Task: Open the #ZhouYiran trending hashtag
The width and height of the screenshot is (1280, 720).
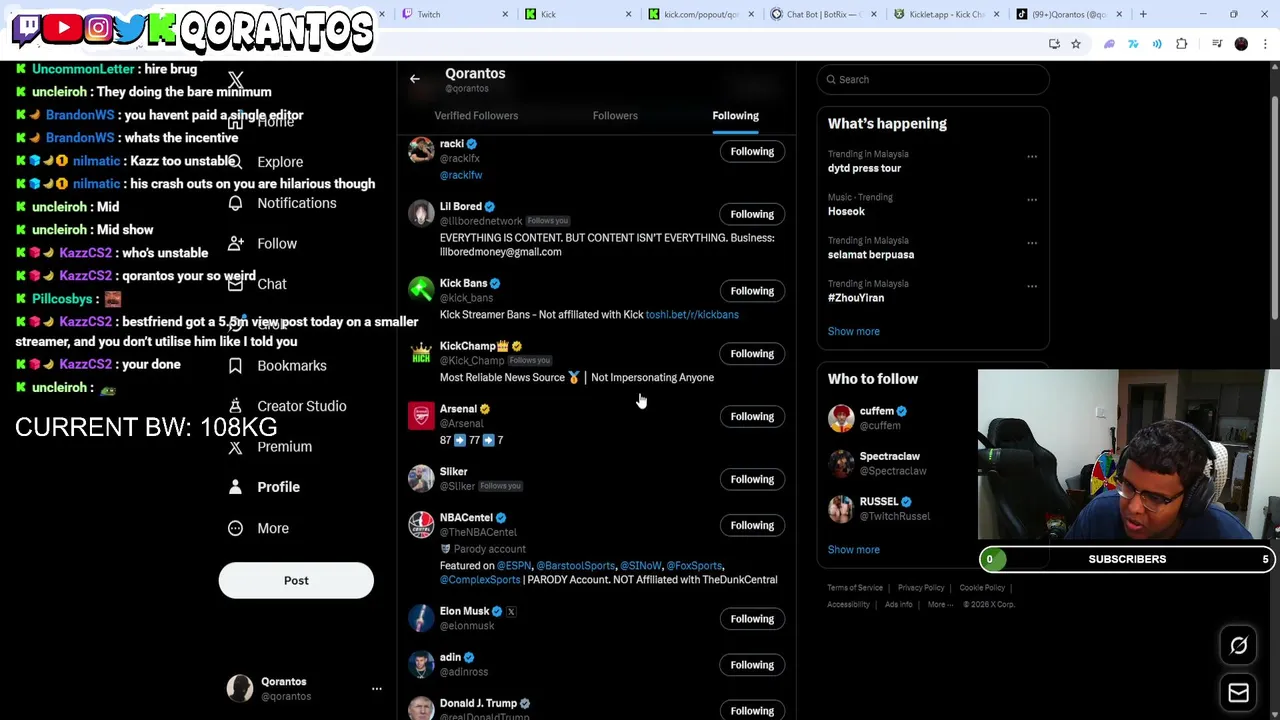Action: (x=856, y=298)
